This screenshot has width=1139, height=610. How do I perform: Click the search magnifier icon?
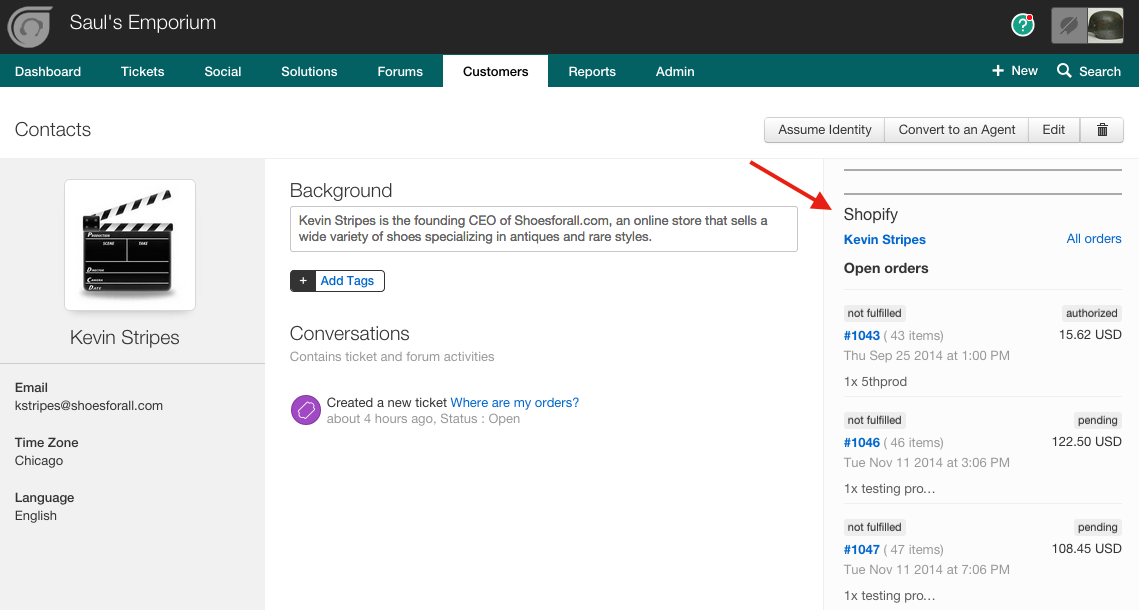1064,71
